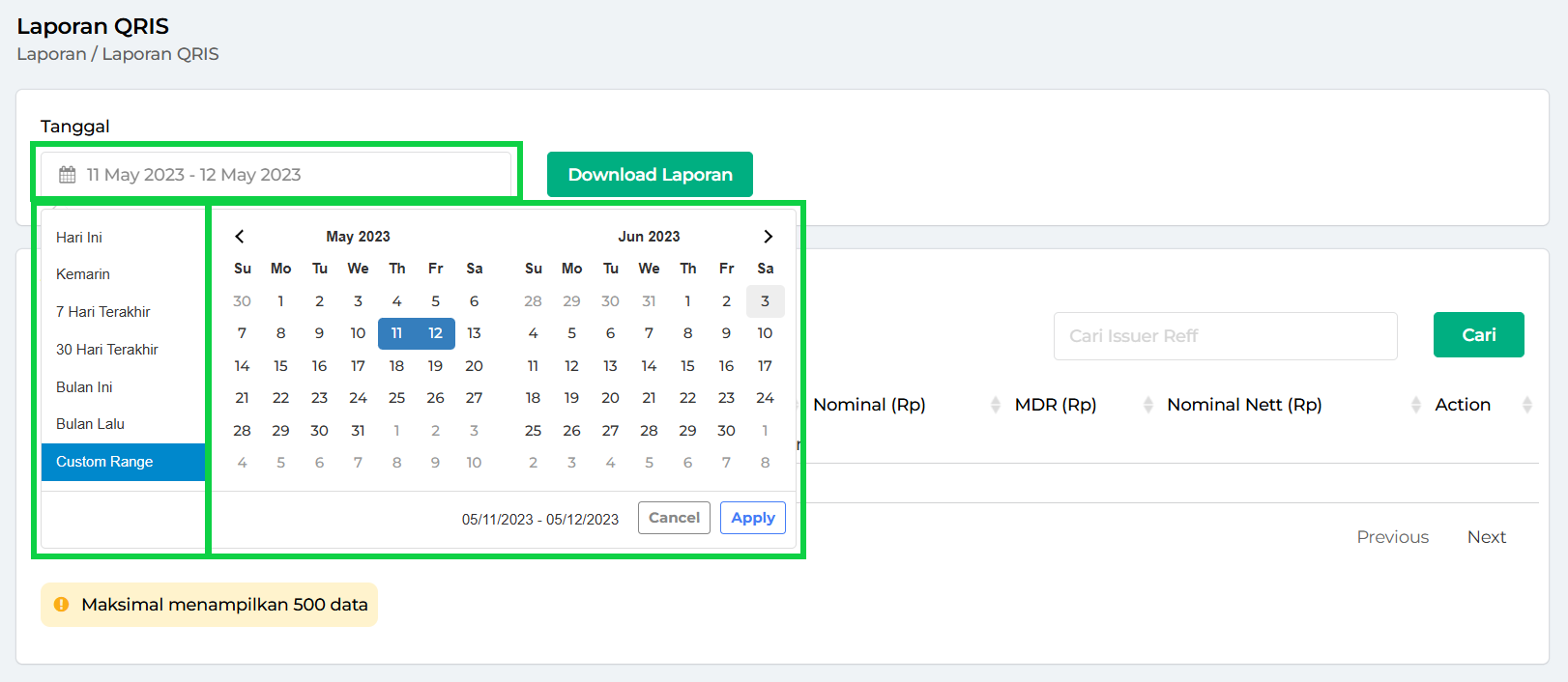Select June 3 in Jun 2023 calendar
Screen dimensions: 1568x682
click(x=766, y=301)
